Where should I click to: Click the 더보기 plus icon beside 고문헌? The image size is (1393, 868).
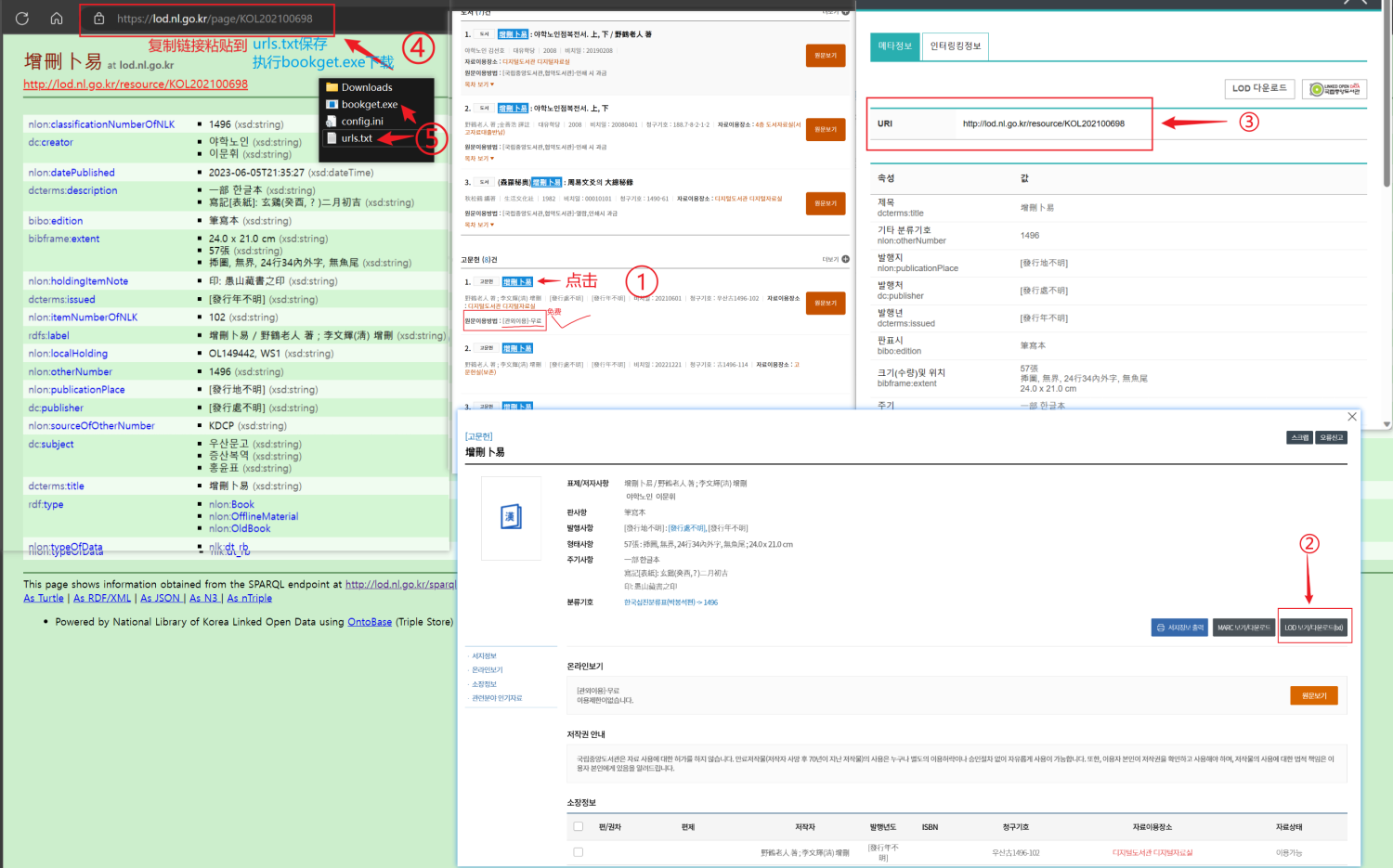point(845,260)
